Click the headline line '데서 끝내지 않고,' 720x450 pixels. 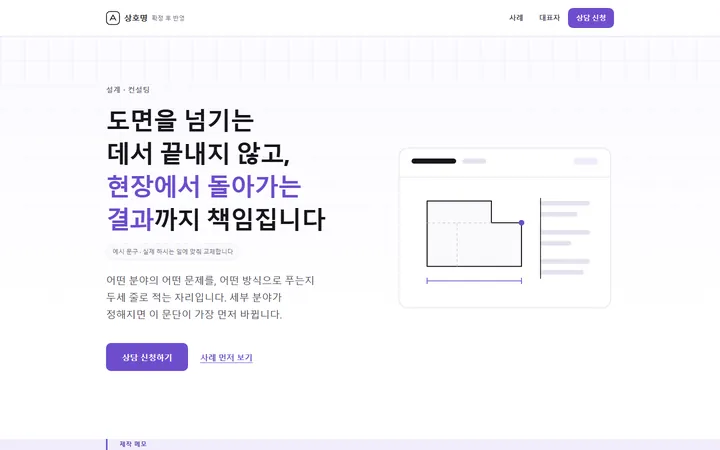(198, 153)
